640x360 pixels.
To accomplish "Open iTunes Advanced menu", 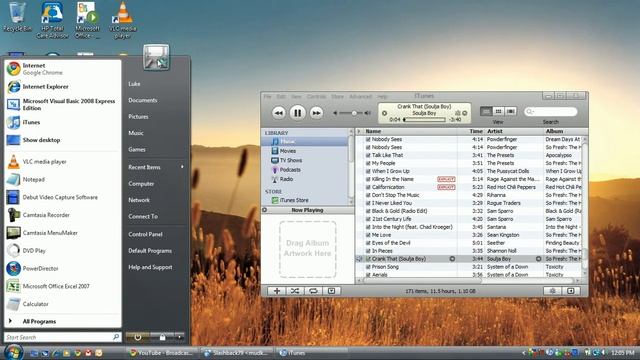I will click(x=360, y=97).
